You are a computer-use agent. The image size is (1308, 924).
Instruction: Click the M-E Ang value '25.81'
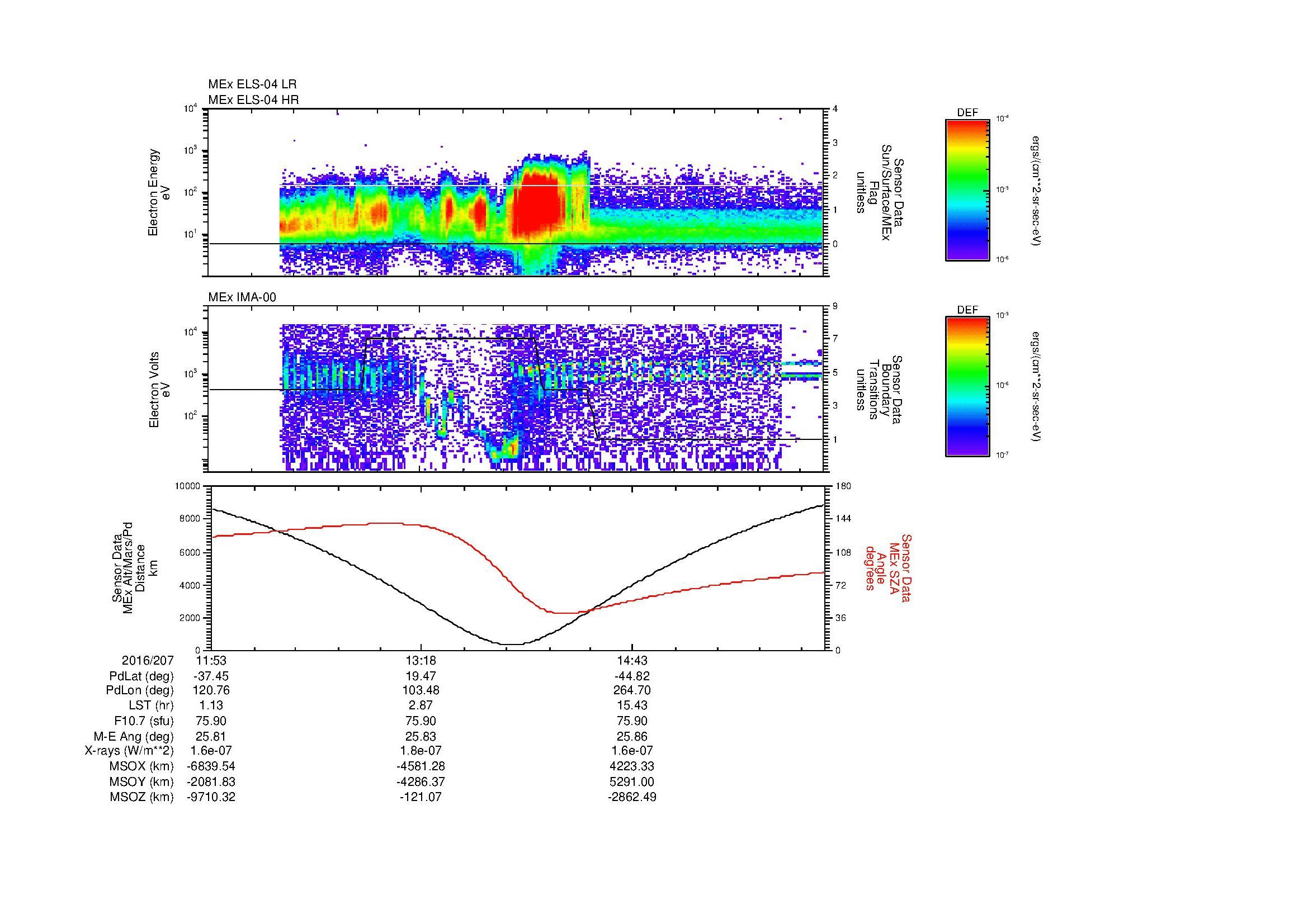[211, 737]
